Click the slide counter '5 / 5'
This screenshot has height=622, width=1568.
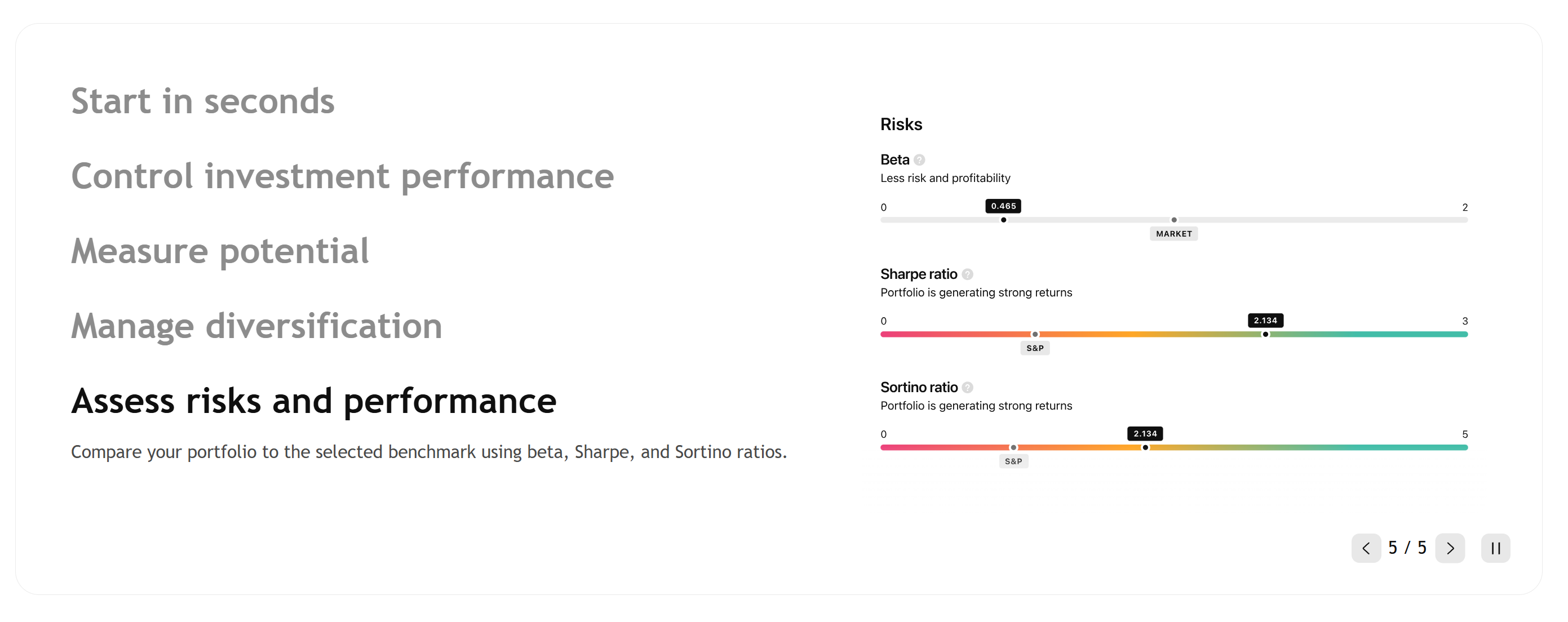1407,548
